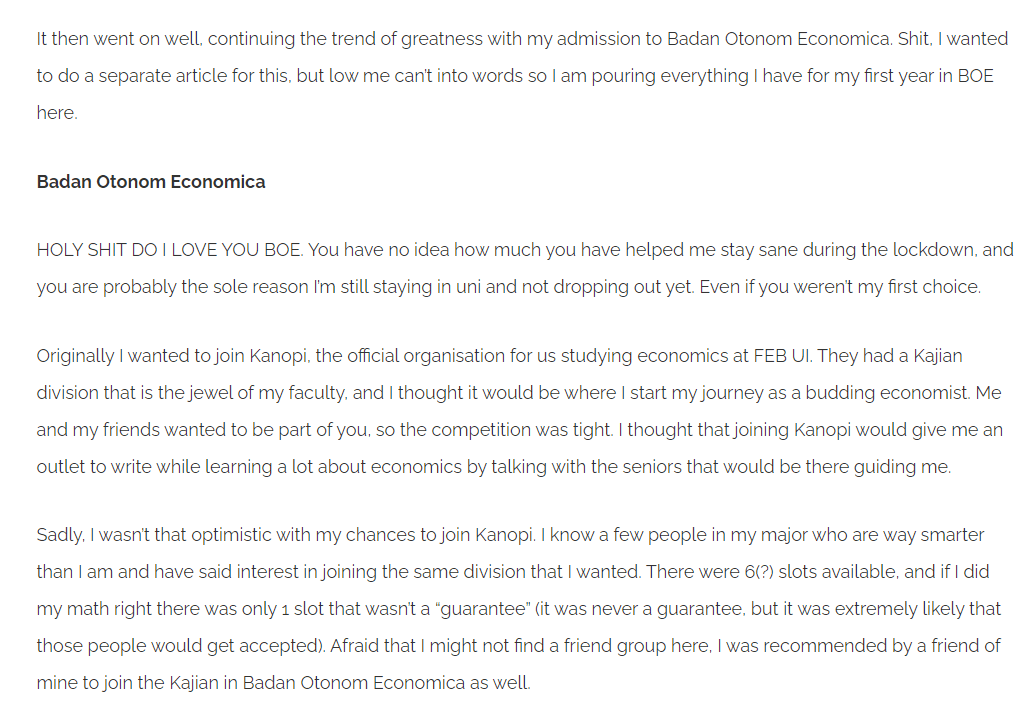Viewport: 1029px width, 725px height.
Task: Click the words "first choice"
Action: 930,287
